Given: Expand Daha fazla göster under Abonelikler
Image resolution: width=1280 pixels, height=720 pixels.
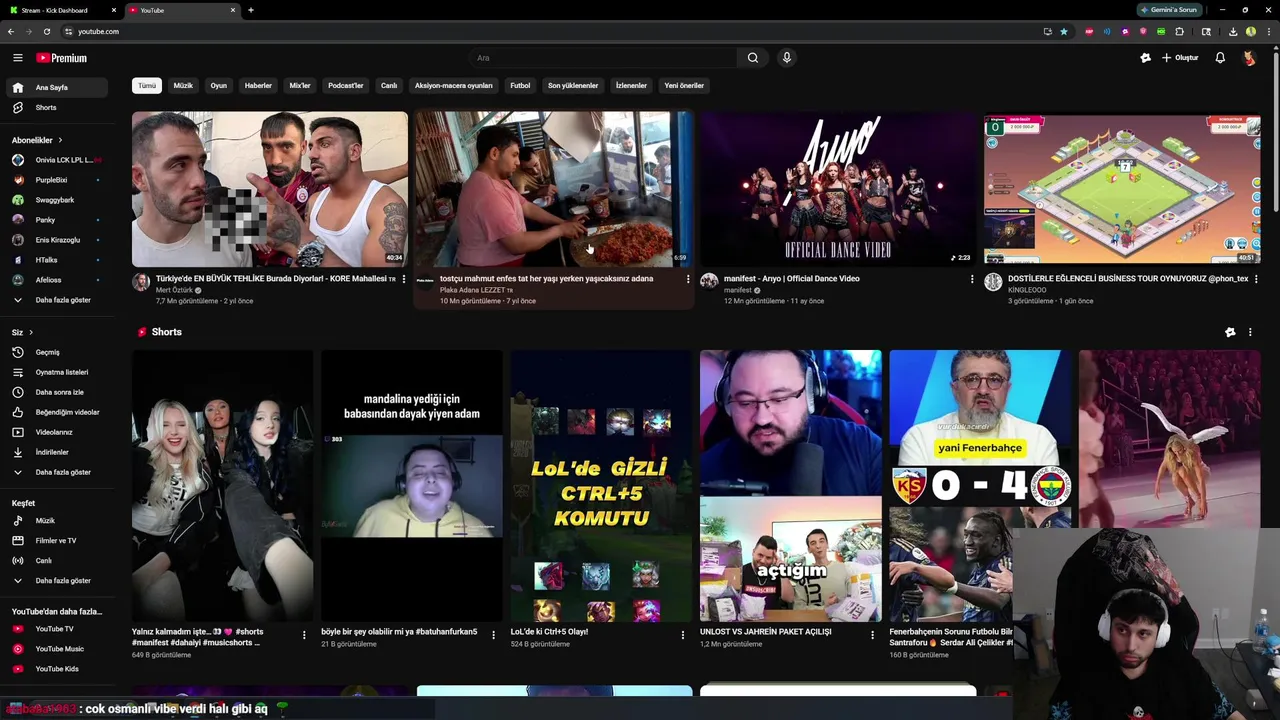Looking at the screenshot, I should tap(55, 300).
